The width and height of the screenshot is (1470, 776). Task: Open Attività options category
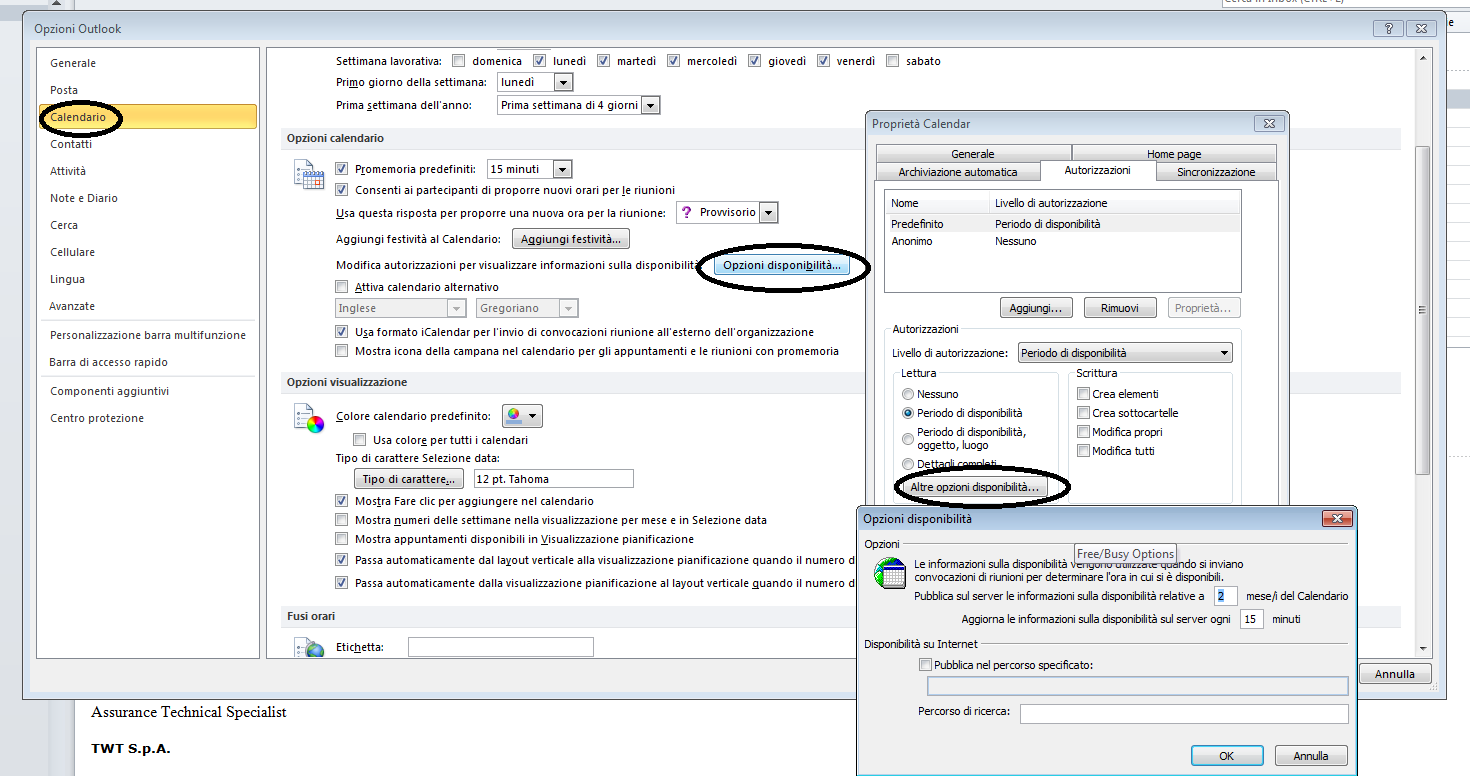coord(148,171)
